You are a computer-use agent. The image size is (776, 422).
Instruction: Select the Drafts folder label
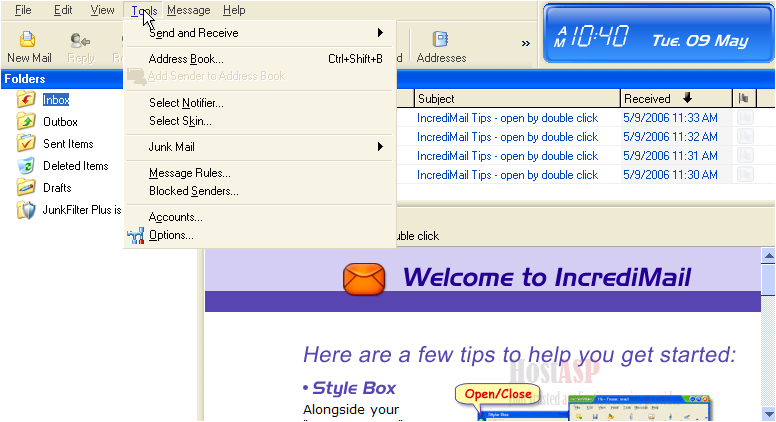[x=57, y=188]
